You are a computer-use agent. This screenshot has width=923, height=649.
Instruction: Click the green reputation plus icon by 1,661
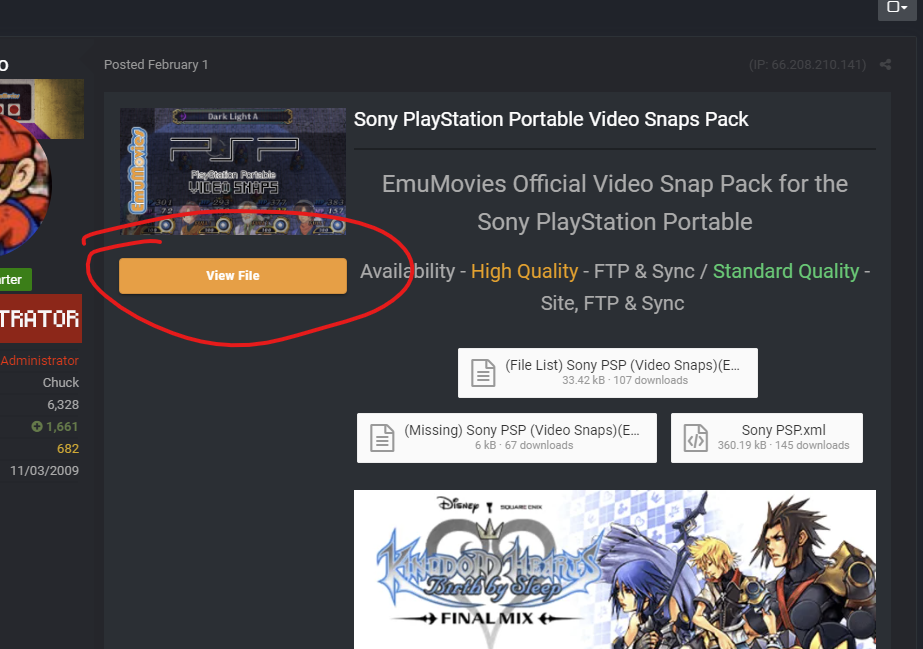point(37,427)
